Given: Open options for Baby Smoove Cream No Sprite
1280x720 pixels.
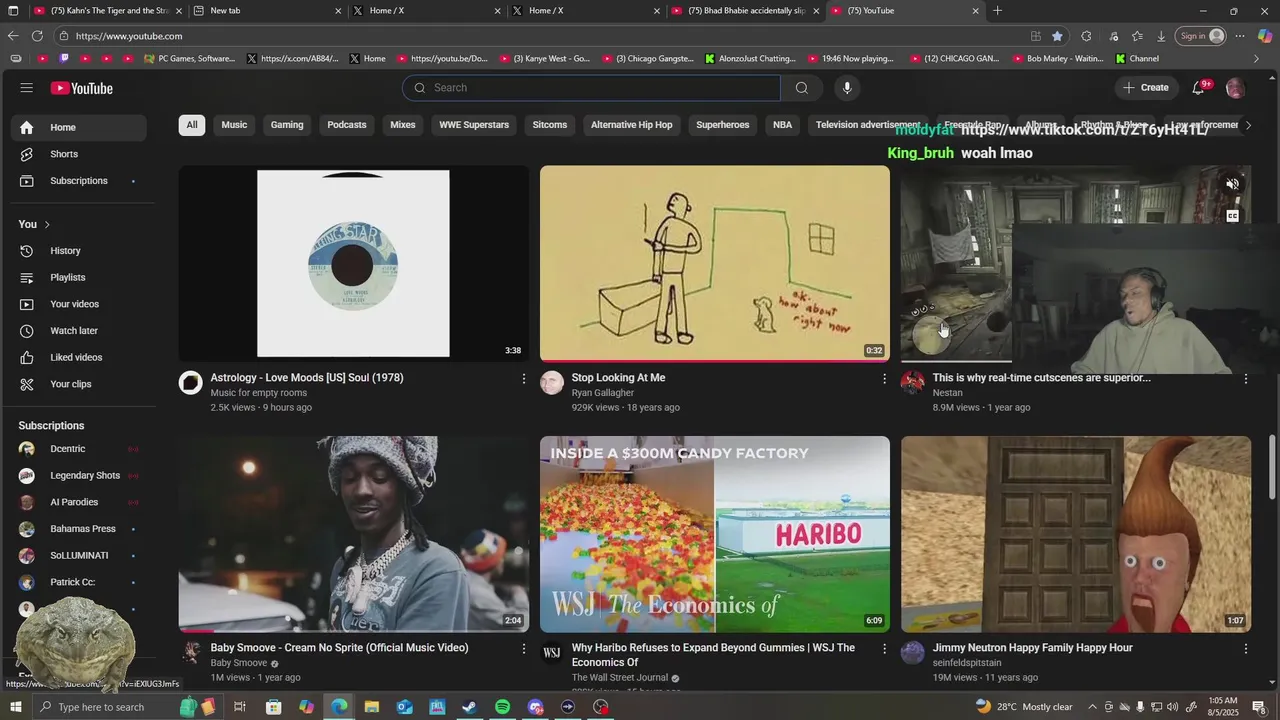Looking at the screenshot, I should click(523, 649).
